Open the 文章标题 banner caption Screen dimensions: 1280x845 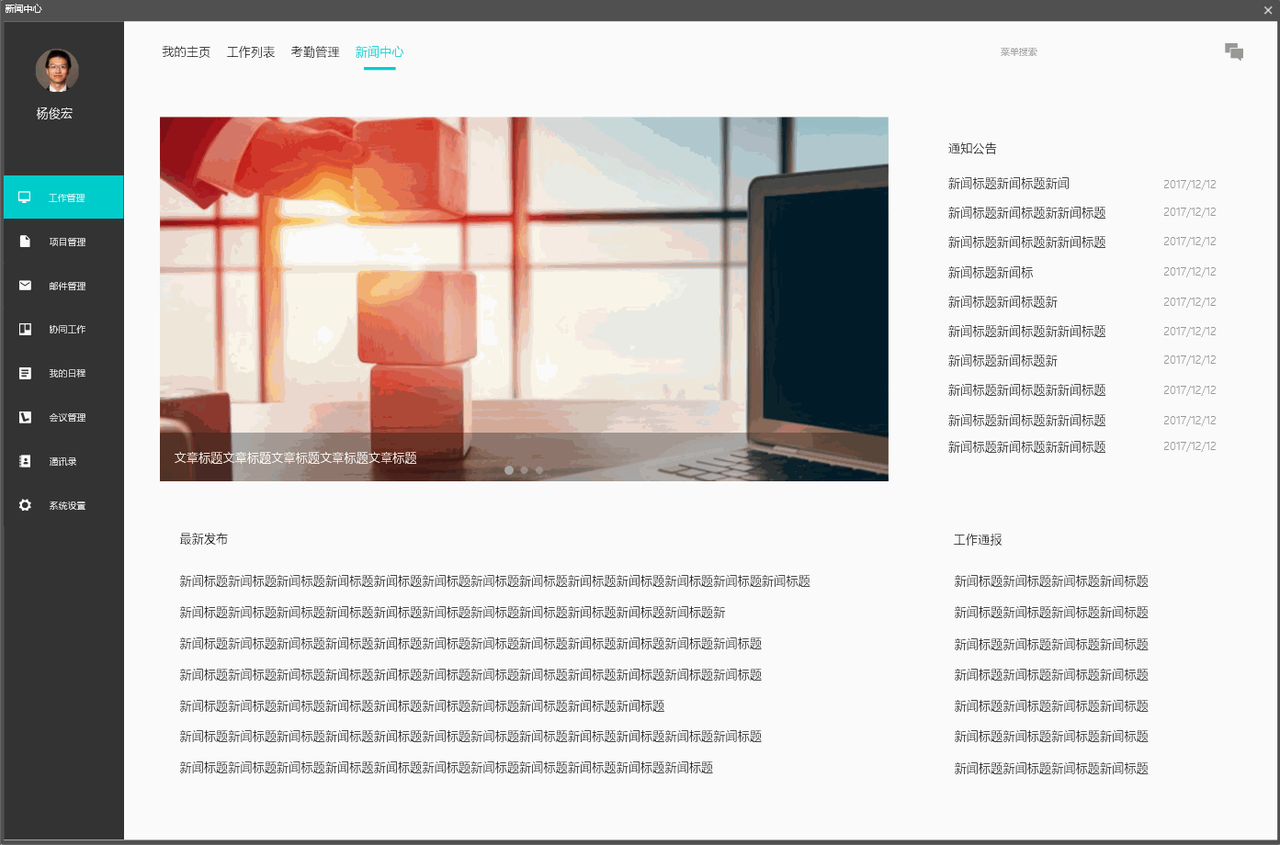click(x=295, y=458)
